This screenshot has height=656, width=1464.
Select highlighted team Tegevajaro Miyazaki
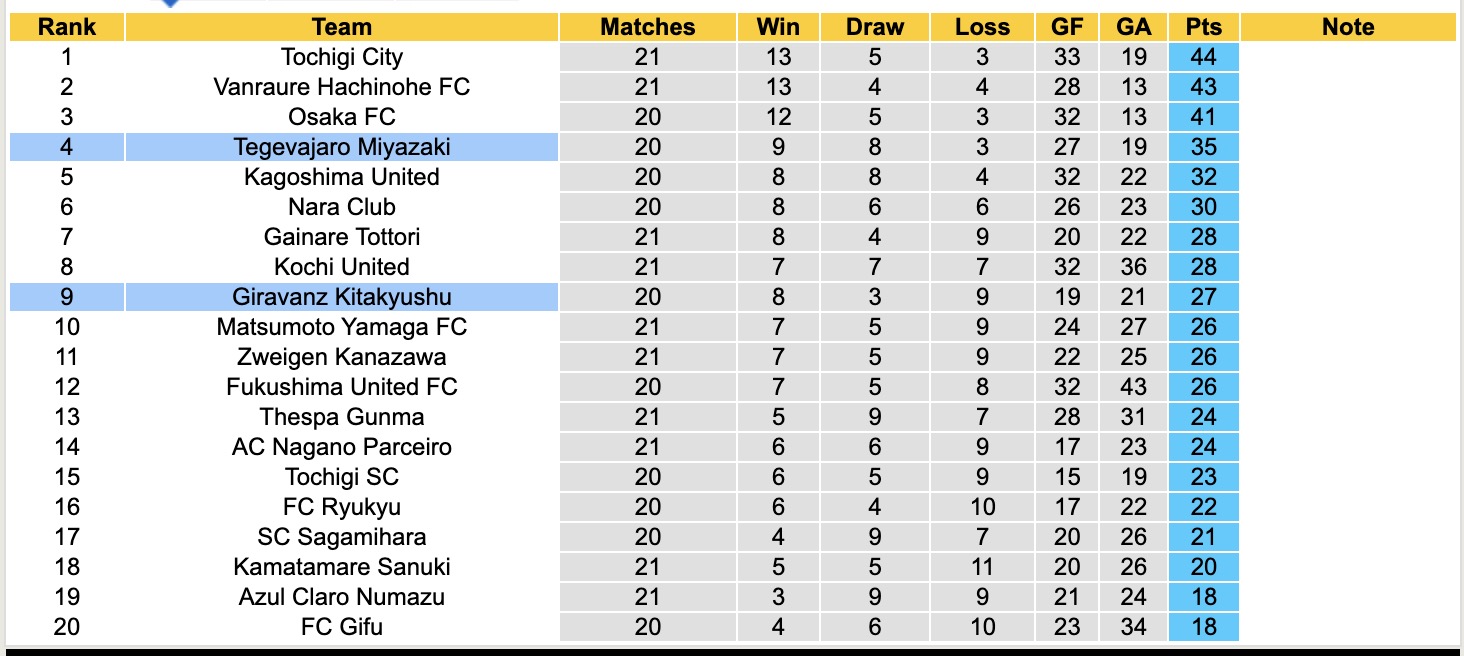point(341,147)
